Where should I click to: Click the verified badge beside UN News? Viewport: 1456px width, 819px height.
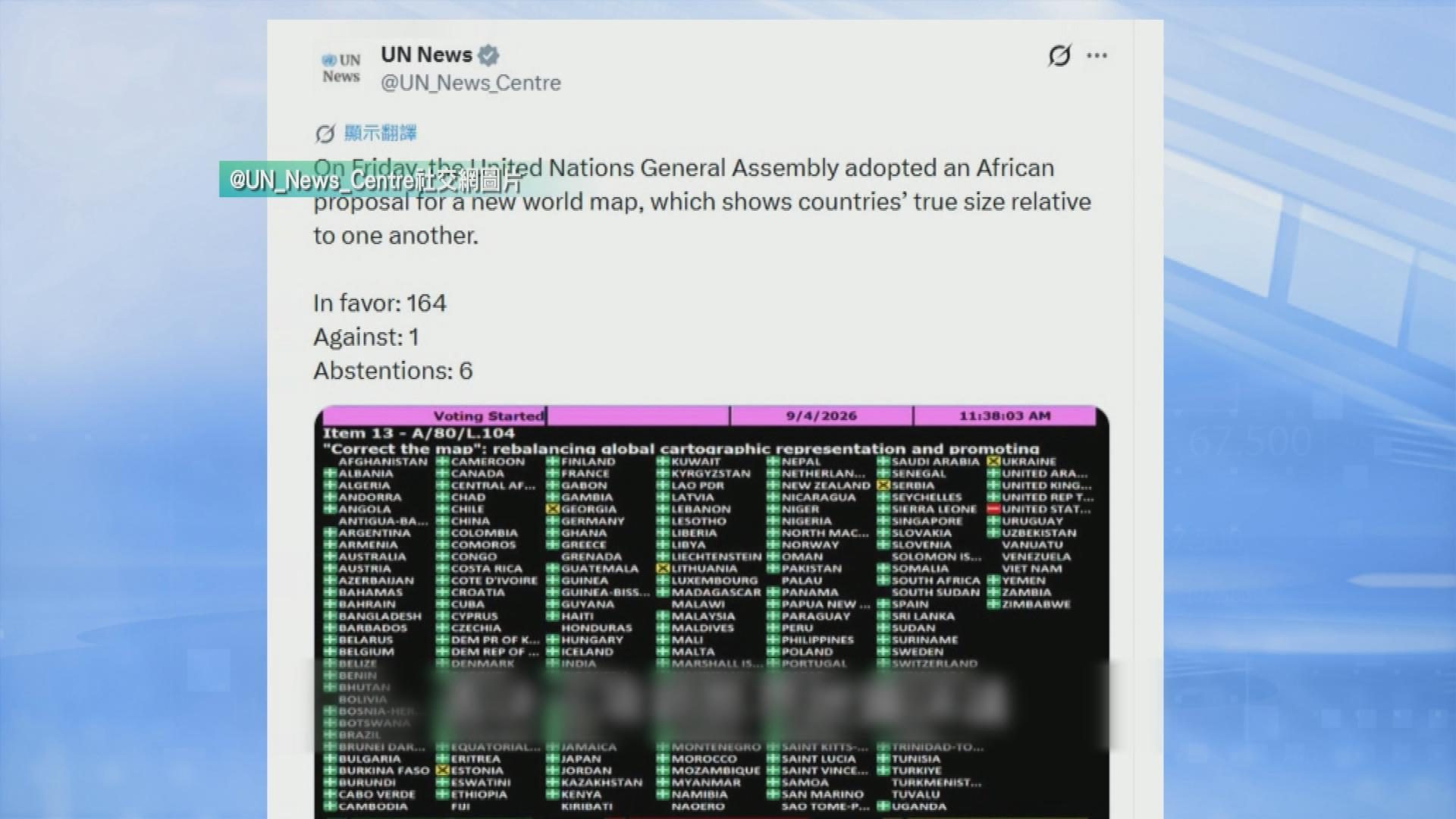point(488,55)
